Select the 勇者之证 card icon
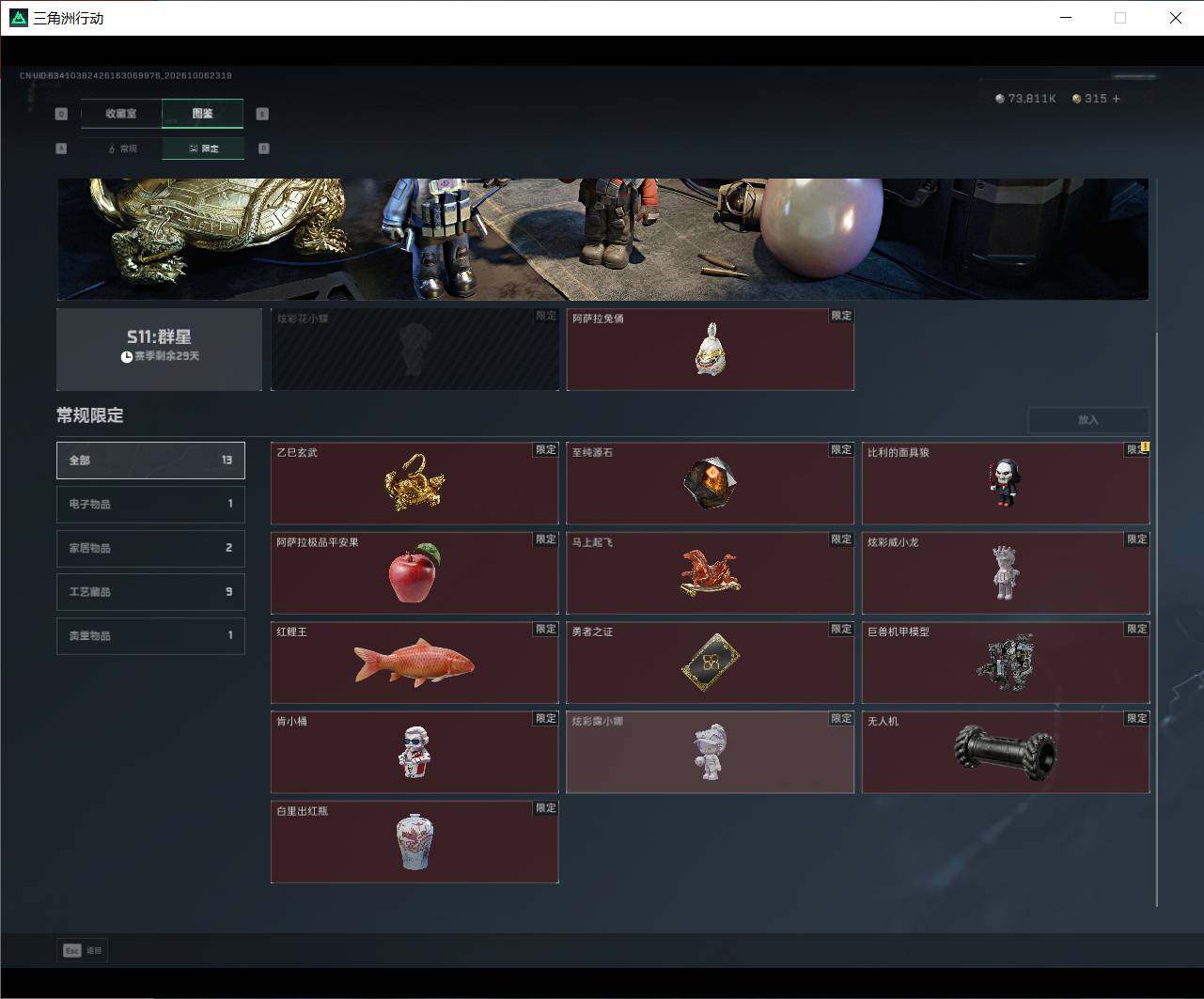 coord(711,662)
